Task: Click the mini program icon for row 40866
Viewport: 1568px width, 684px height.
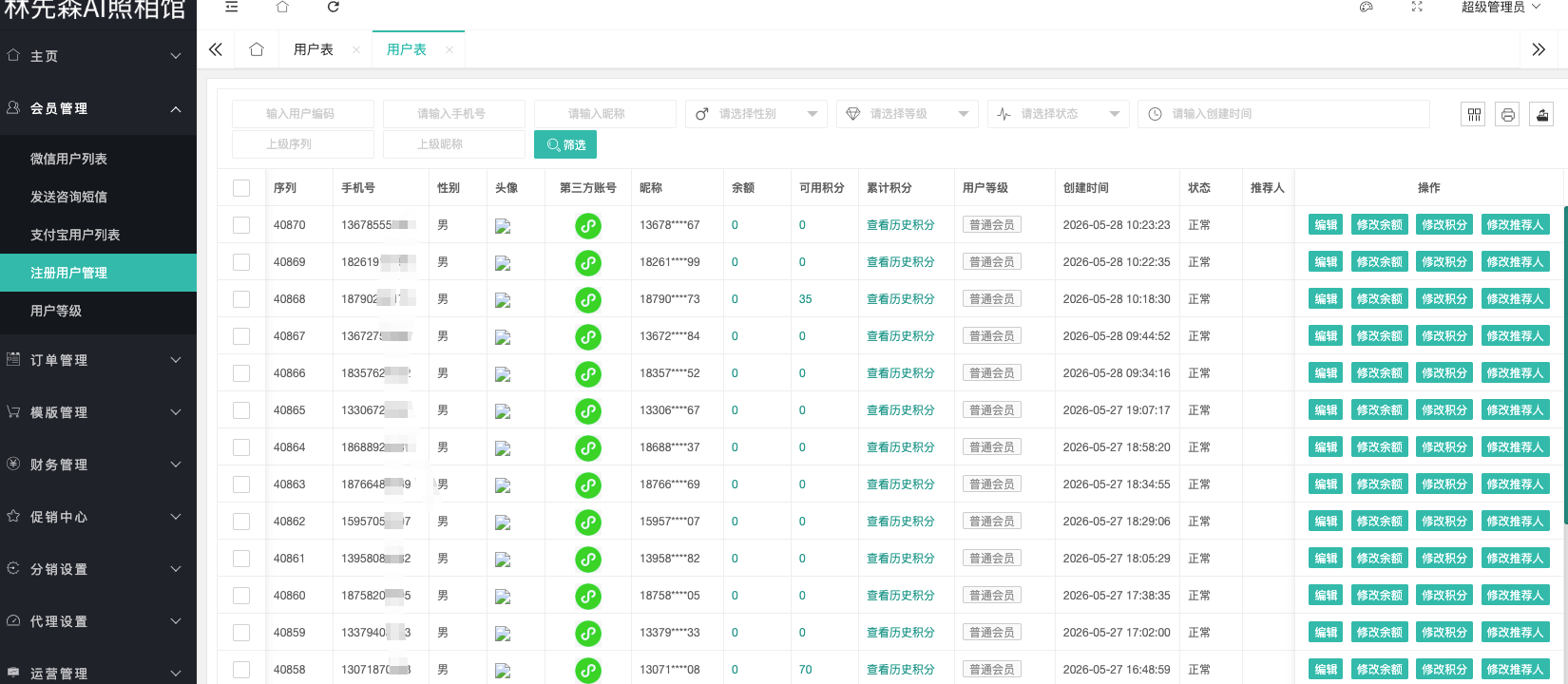Action: tap(588, 374)
